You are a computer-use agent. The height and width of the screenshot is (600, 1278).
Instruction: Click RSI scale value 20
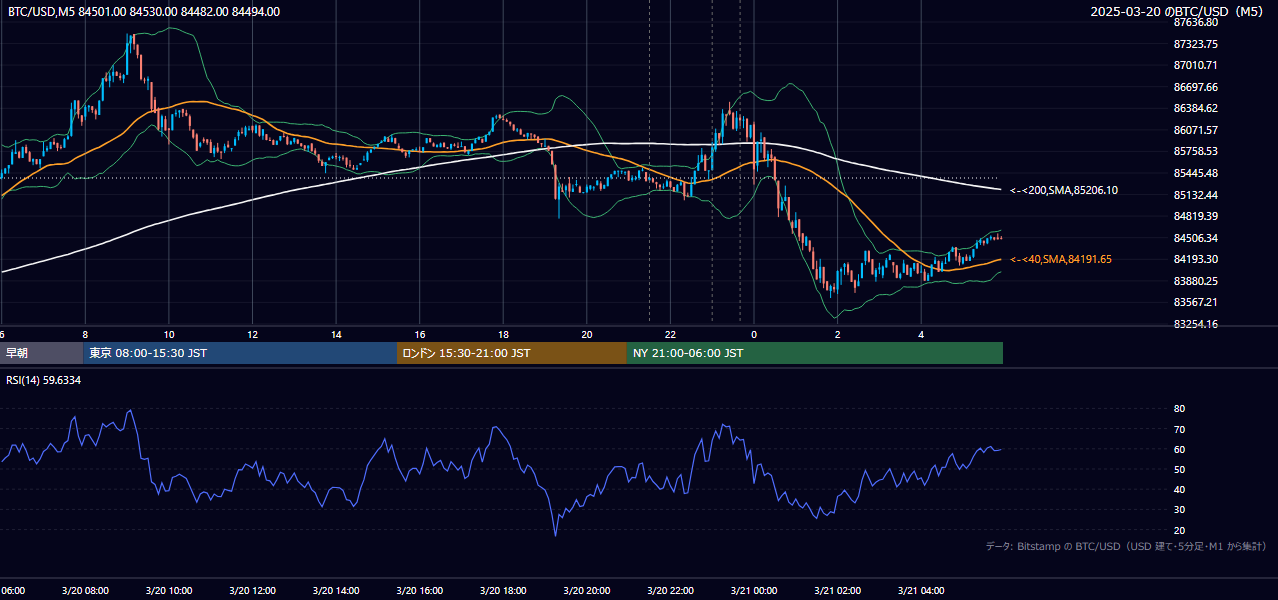[x=1179, y=530]
